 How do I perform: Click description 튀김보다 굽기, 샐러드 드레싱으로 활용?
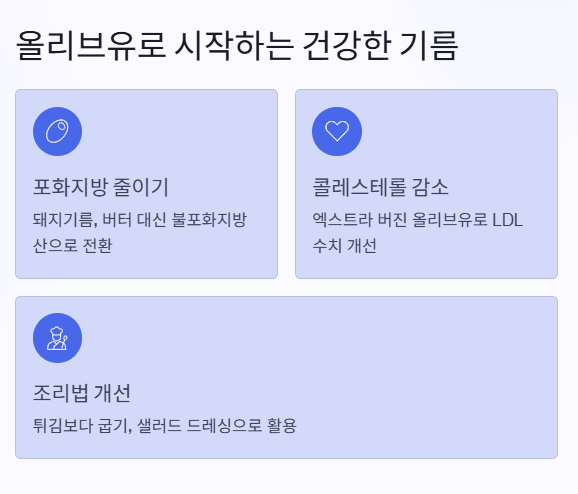pyautogui.click(x=165, y=426)
